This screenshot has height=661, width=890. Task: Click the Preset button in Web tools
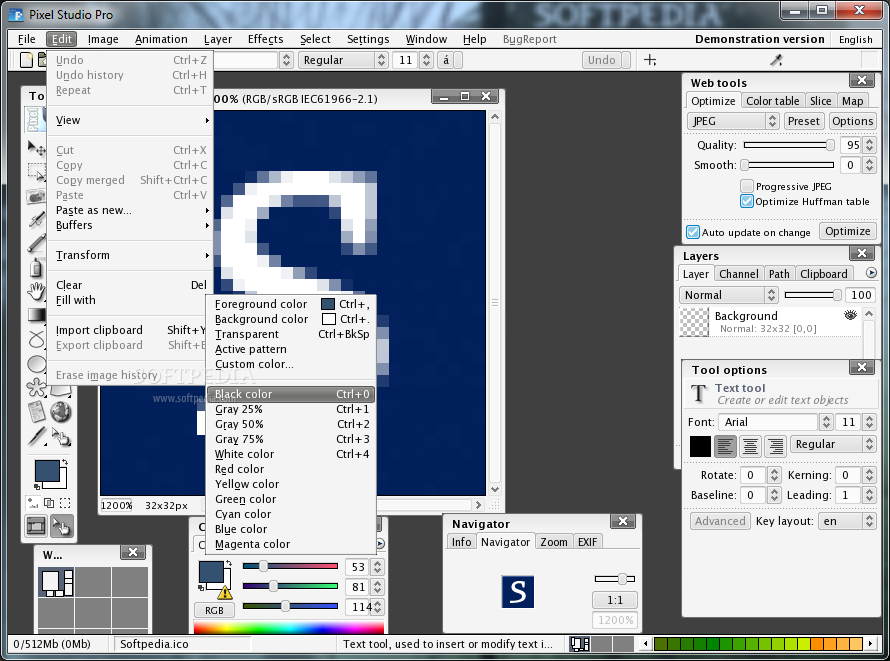pos(803,121)
